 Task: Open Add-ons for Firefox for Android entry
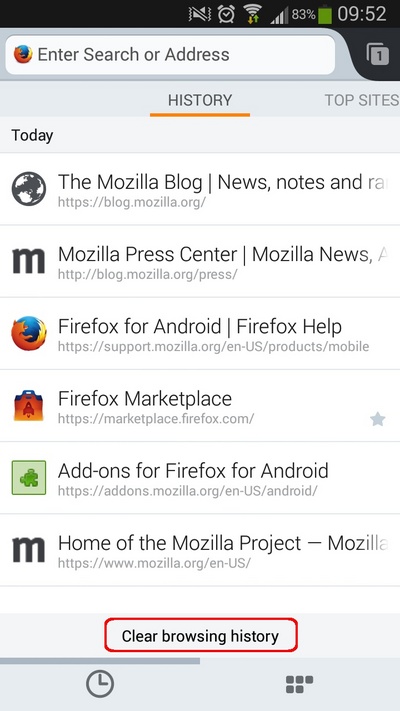200,477
